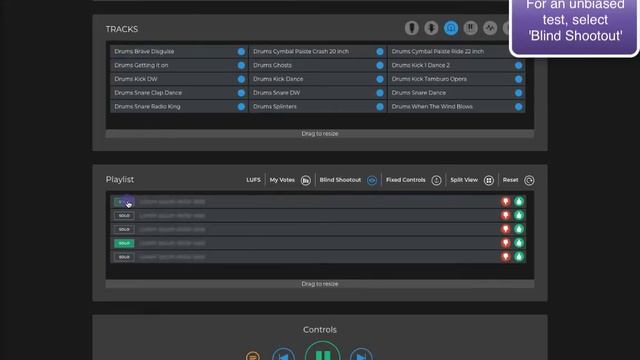The image size is (640, 360).
Task: Select the waveform category icon
Action: (x=490, y=28)
